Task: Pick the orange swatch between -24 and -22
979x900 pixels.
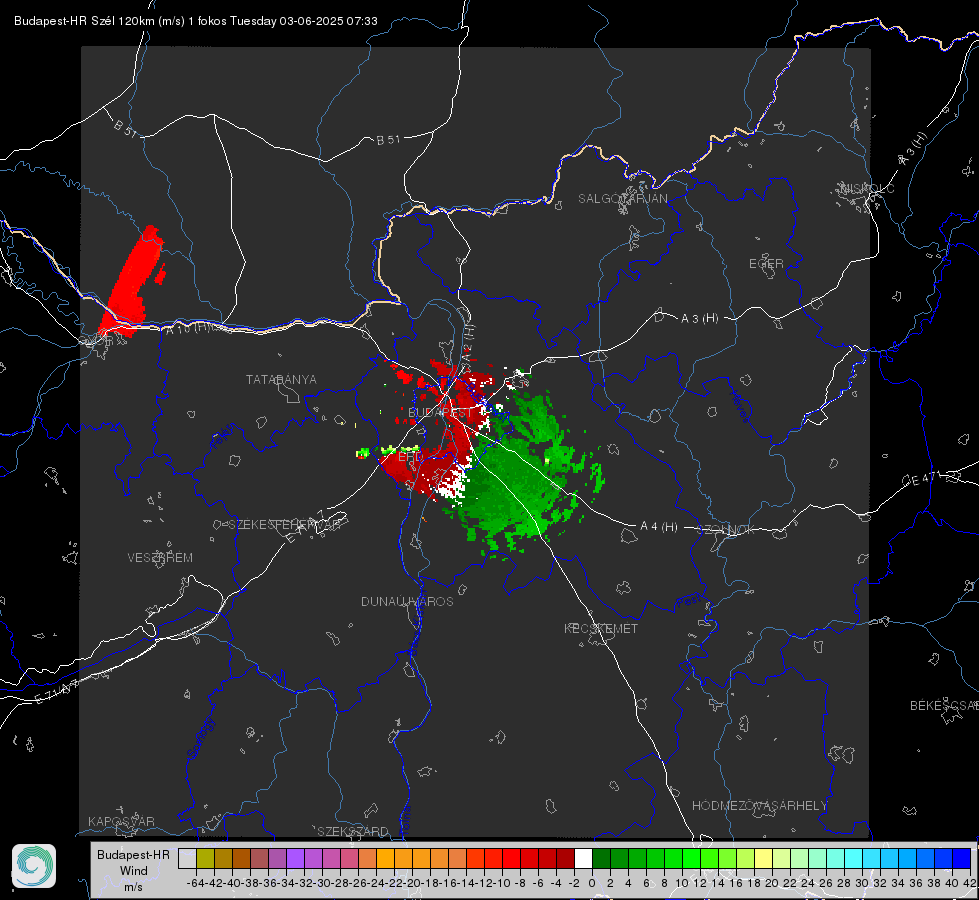Action: click(385, 859)
